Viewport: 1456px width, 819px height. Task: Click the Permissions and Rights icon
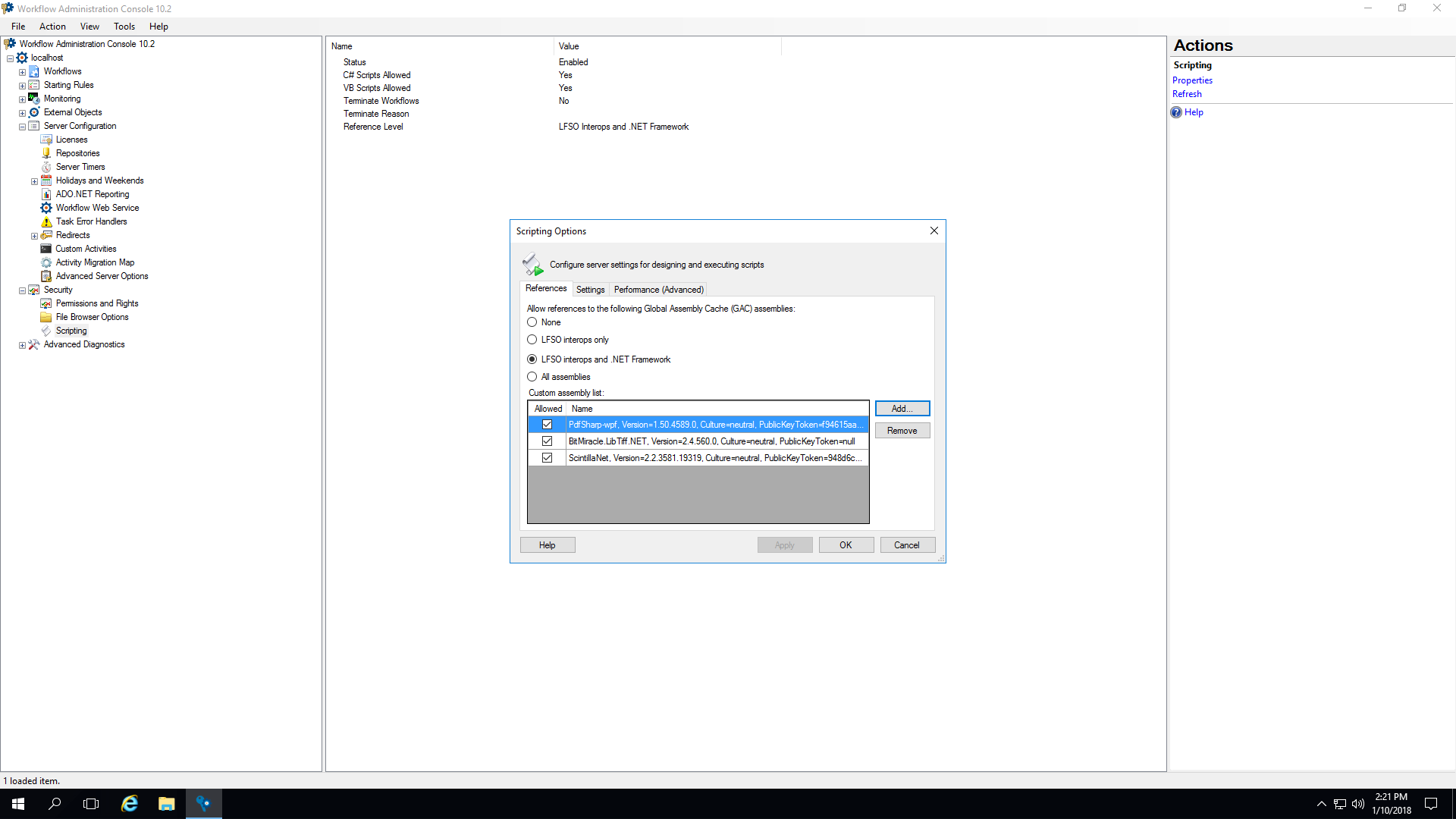click(46, 303)
